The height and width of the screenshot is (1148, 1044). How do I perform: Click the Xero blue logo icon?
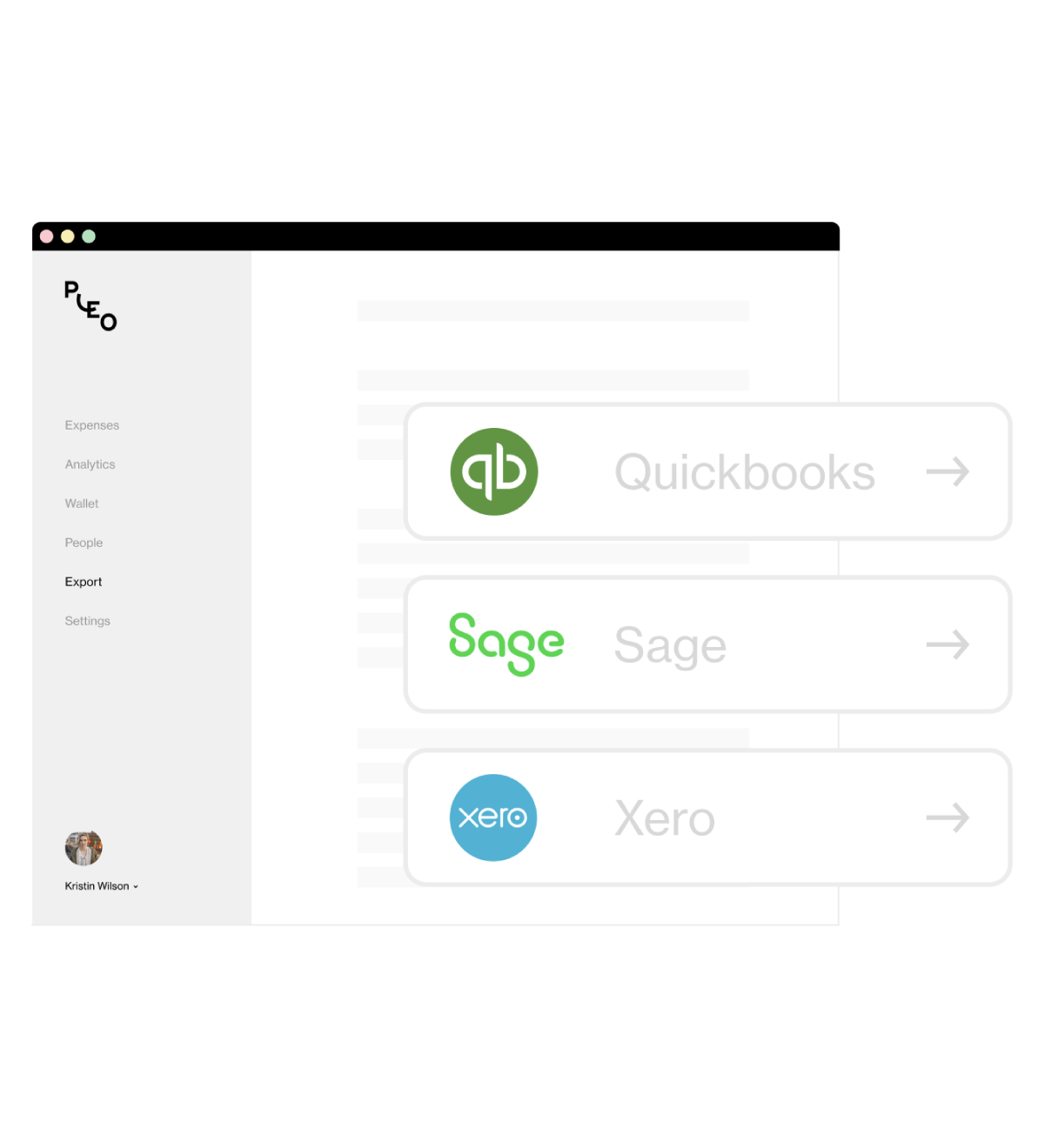pos(493,818)
